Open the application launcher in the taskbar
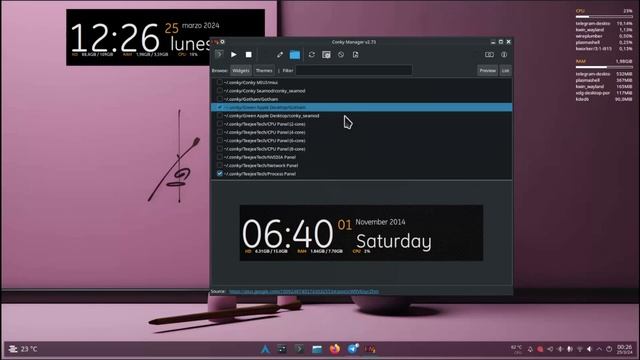This screenshot has width=640, height=360. click(x=265, y=349)
